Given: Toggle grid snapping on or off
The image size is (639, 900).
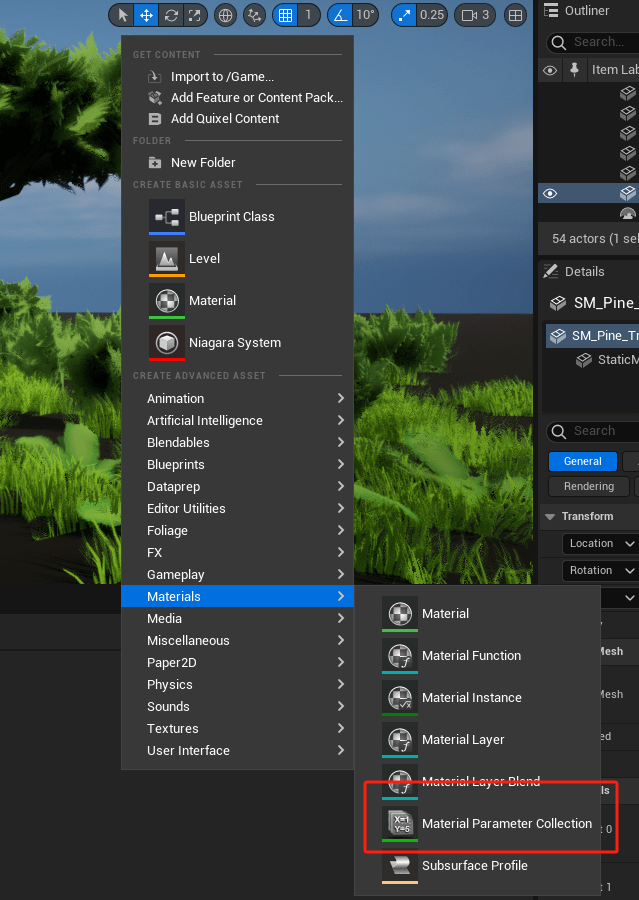Looking at the screenshot, I should [x=285, y=15].
